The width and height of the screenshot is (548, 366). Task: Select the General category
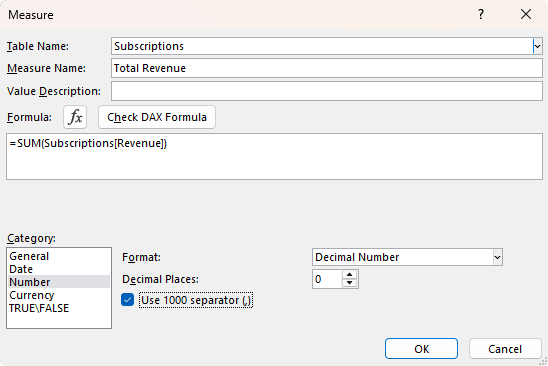pos(59,256)
